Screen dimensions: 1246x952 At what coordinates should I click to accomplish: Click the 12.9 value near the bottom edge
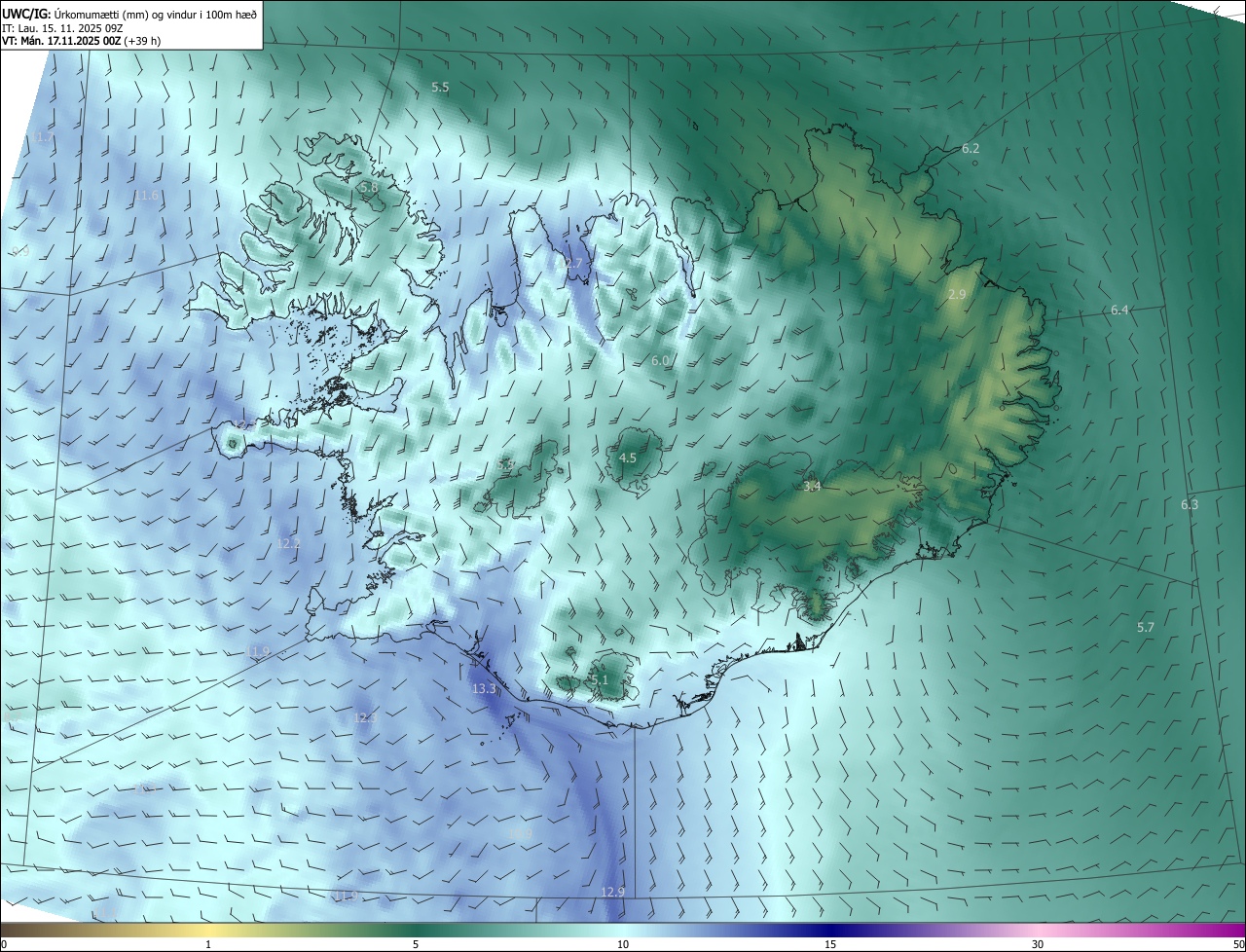612,893
